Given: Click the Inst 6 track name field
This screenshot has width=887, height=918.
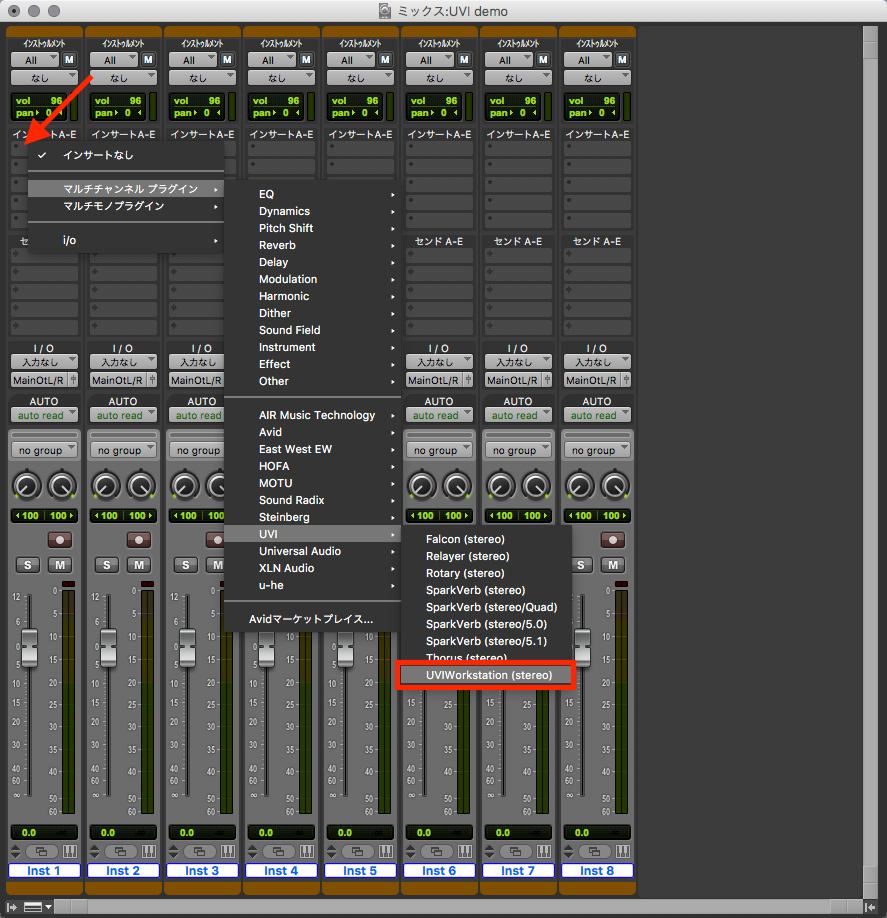Looking at the screenshot, I should coord(439,871).
